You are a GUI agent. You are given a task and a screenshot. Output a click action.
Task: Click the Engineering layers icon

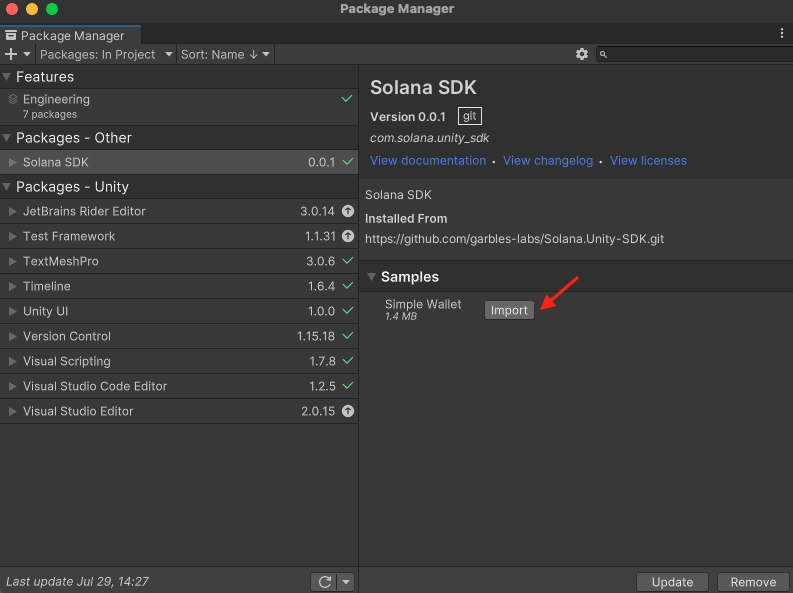(13, 99)
